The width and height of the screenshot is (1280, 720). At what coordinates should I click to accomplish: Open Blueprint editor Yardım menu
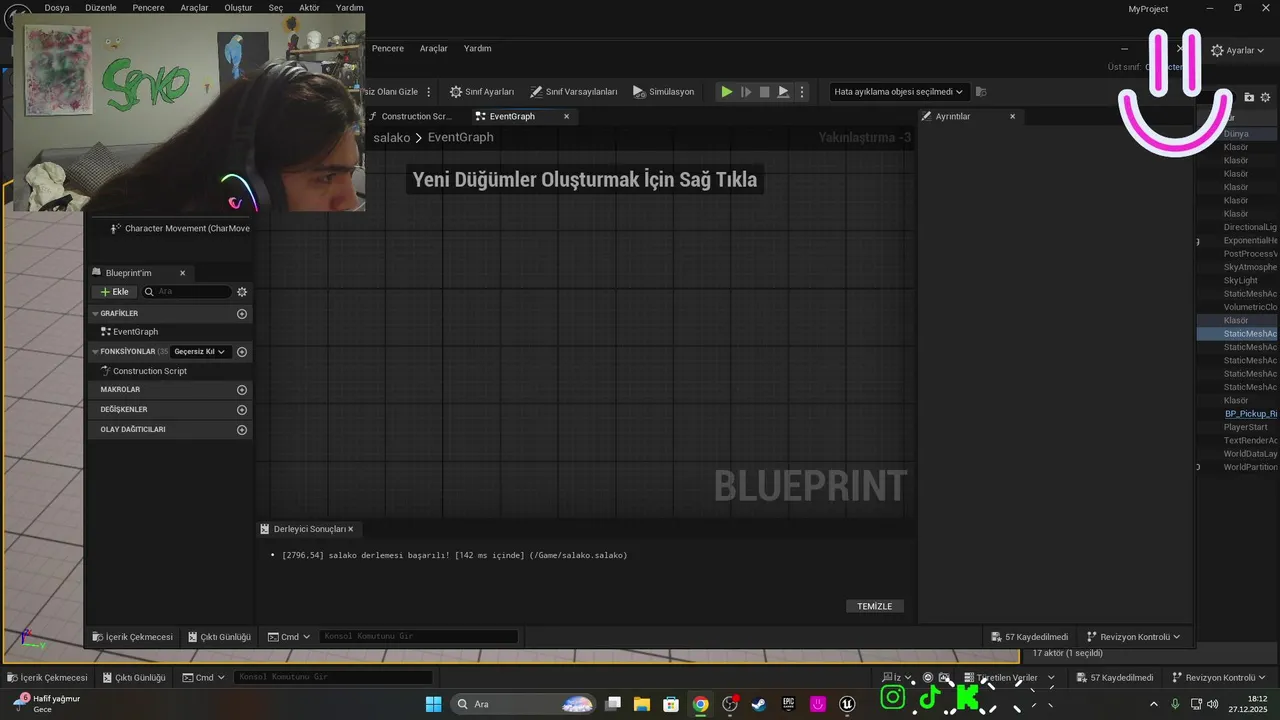point(478,48)
